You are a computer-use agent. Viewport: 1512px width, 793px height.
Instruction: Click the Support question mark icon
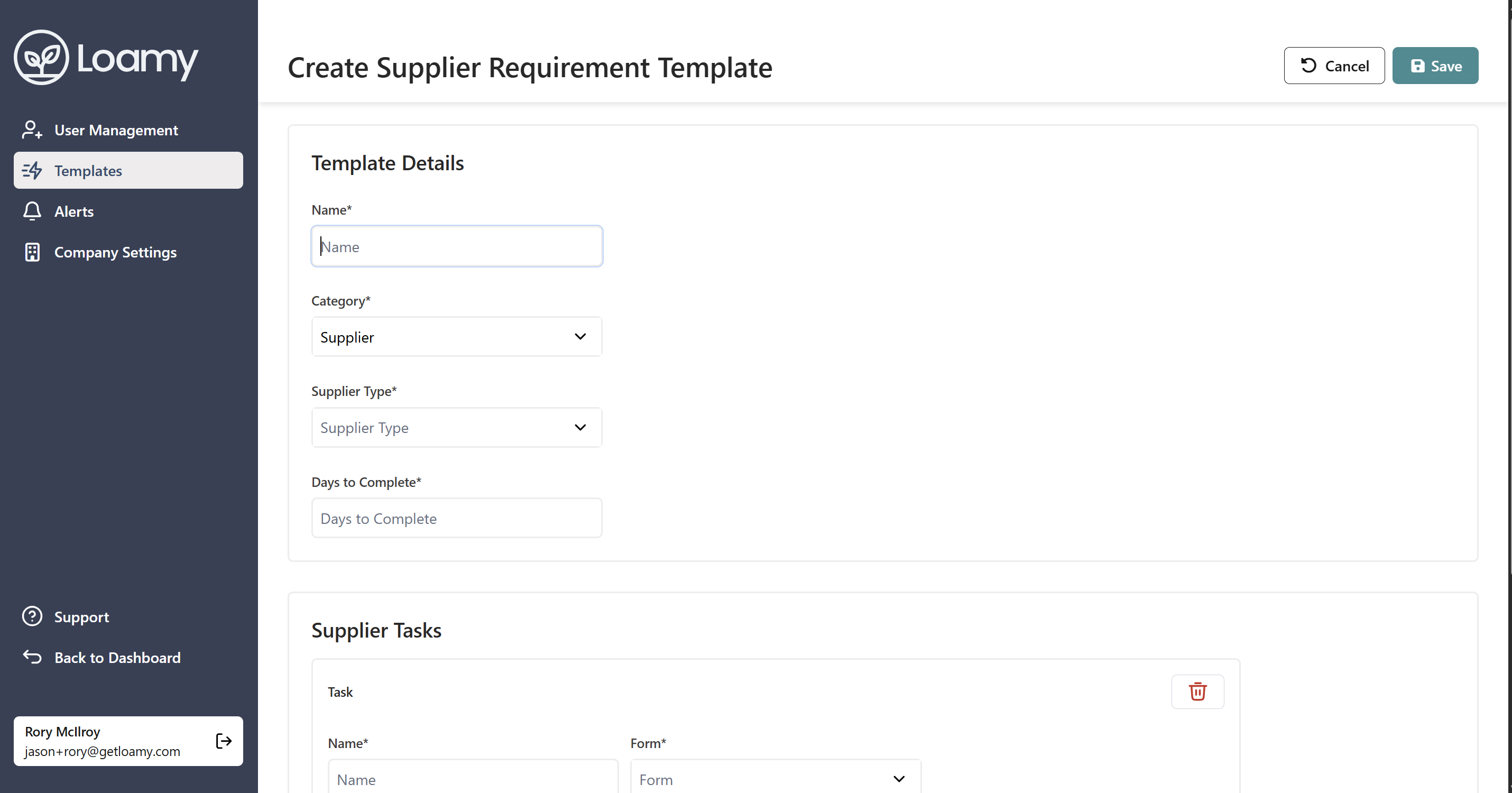pyautogui.click(x=32, y=616)
